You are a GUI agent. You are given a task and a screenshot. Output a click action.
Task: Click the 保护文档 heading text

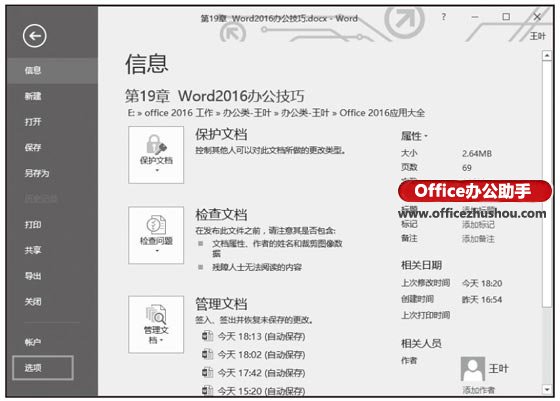click(x=221, y=135)
